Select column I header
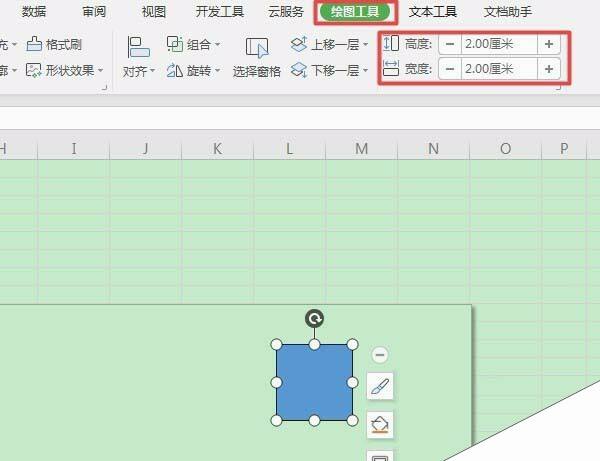This screenshot has width=600, height=461. pyautogui.click(x=73, y=148)
